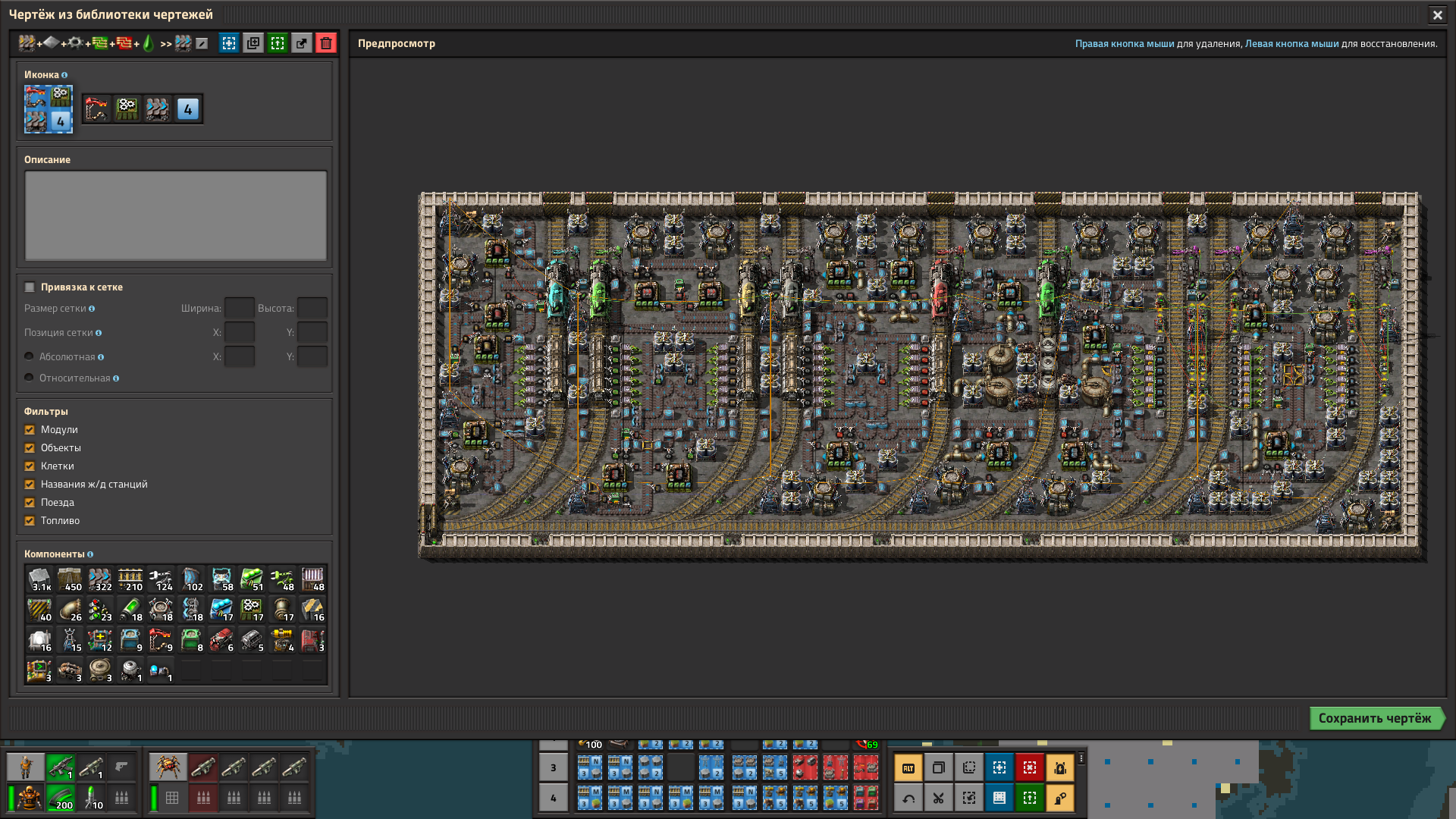The height and width of the screenshot is (819, 1456).
Task: Click the blue new blueprint shortcut button
Action: (999, 767)
